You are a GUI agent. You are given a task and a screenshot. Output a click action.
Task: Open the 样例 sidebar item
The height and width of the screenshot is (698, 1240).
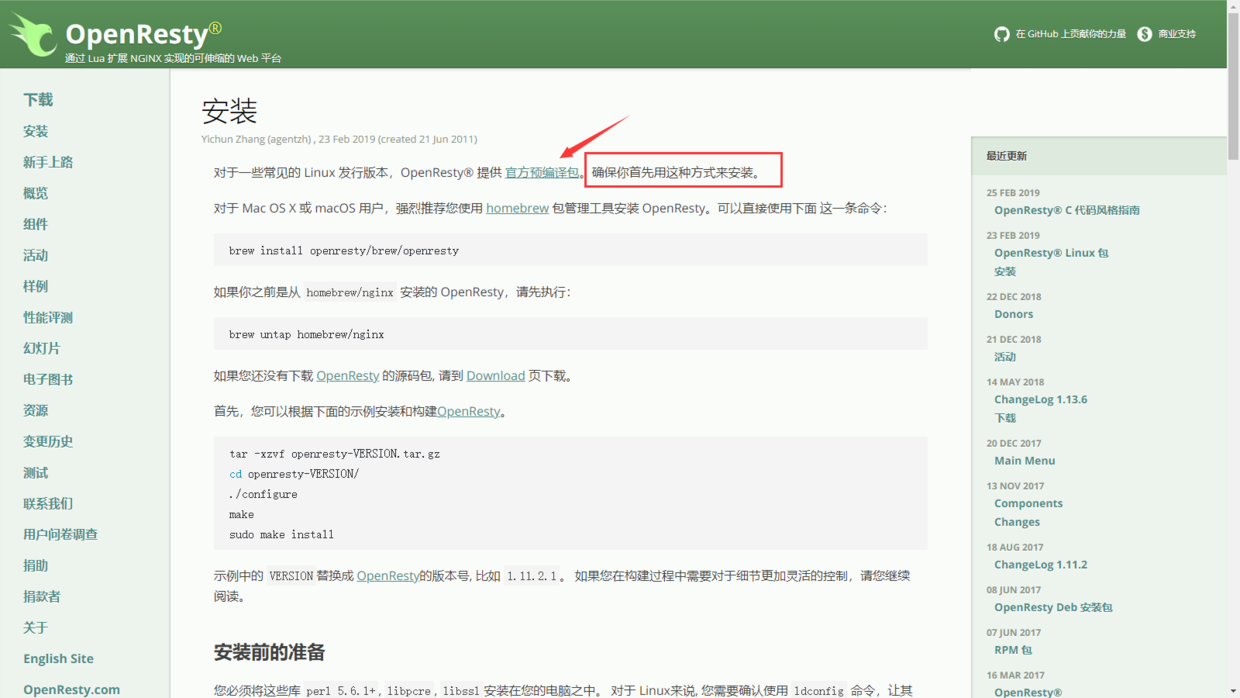click(x=36, y=286)
